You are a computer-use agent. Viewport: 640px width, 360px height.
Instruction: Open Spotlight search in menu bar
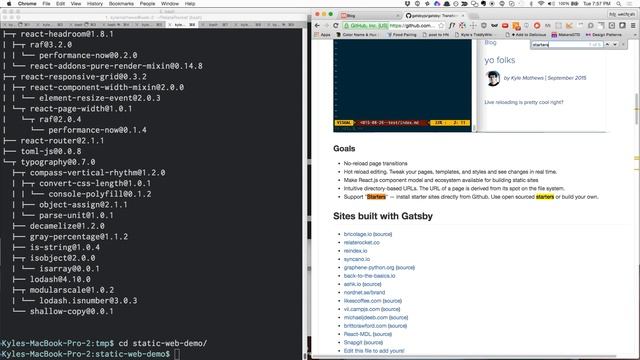[619, 4]
